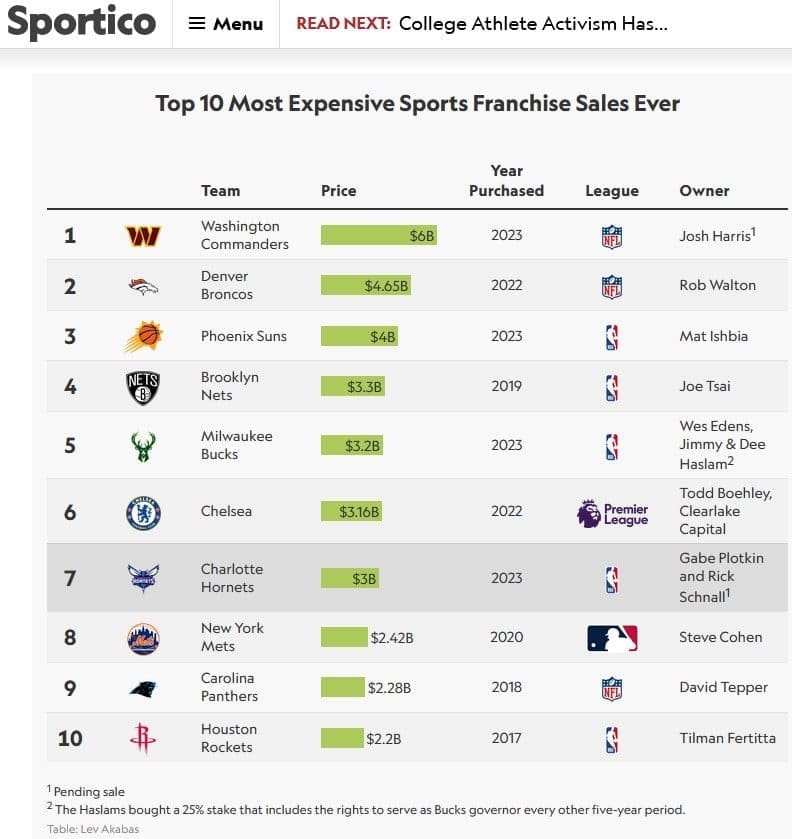Click the Washington Commanders team logo
Image resolution: width=792 pixels, height=839 pixels.
[x=143, y=236]
